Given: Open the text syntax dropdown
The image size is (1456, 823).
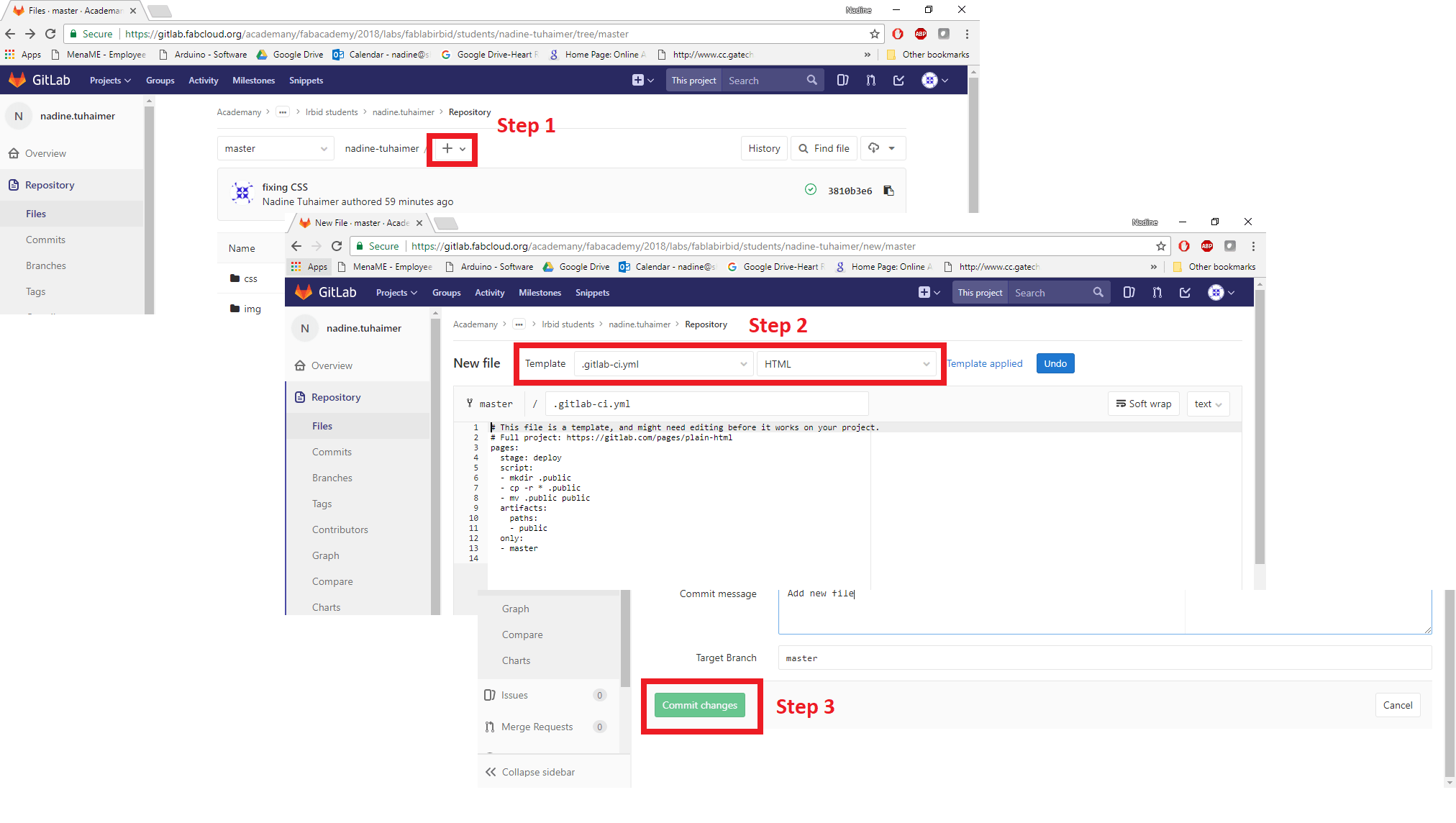Looking at the screenshot, I should pyautogui.click(x=1209, y=404).
